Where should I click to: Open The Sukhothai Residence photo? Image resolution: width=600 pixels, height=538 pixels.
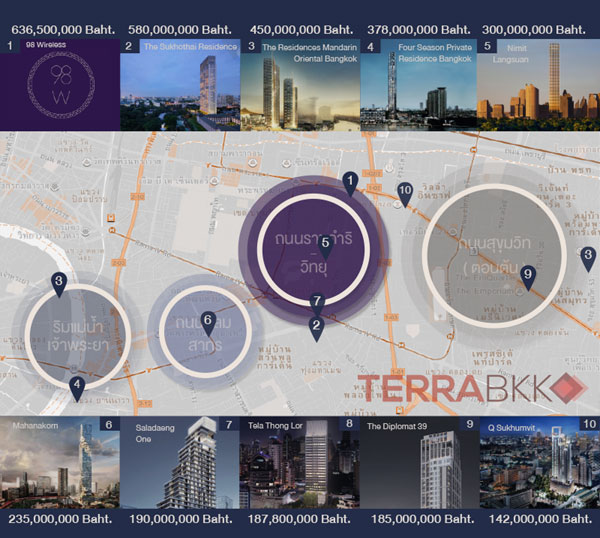click(x=180, y=85)
